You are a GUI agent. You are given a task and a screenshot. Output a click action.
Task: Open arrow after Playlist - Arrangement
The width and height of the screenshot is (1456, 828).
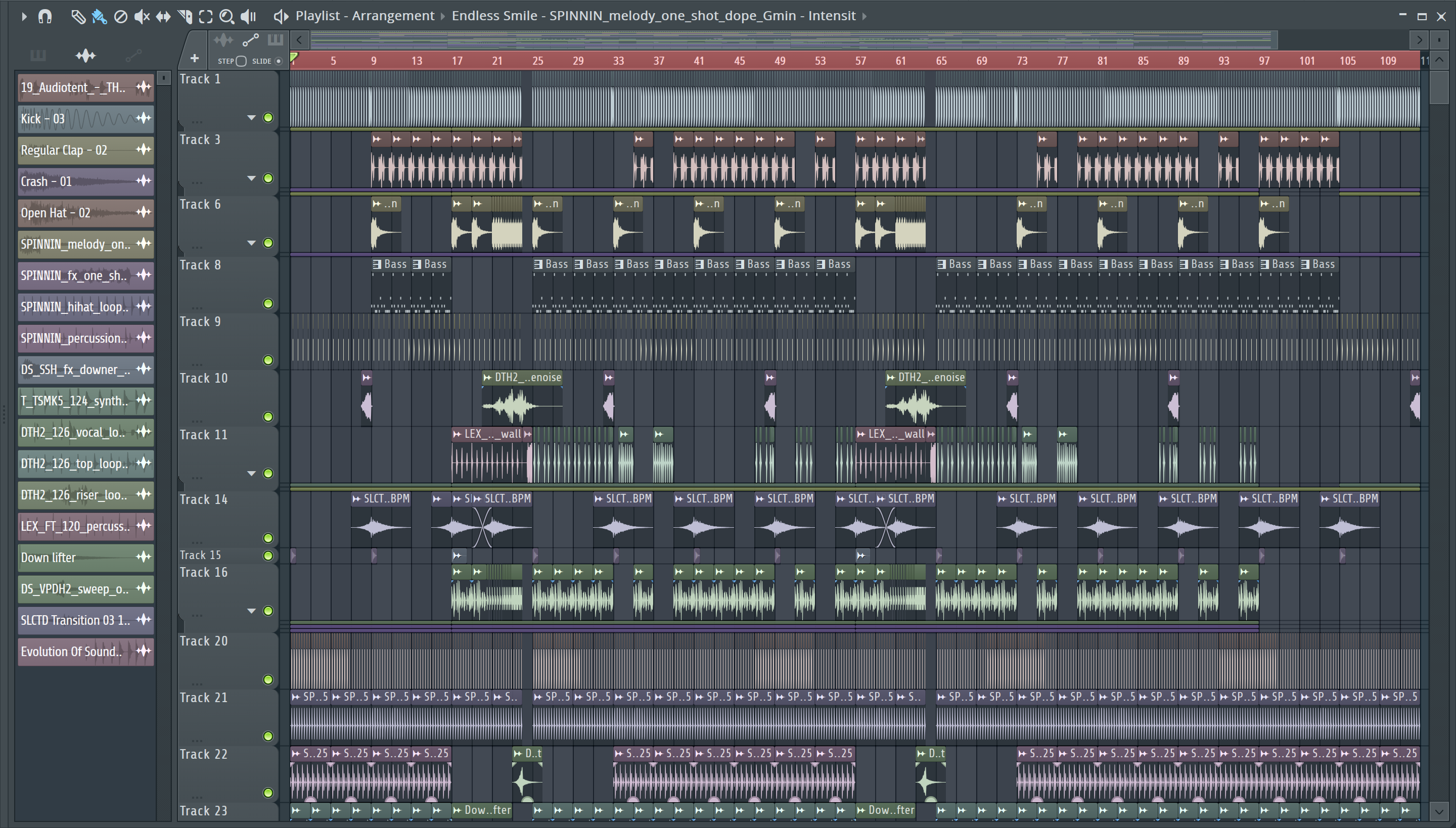click(443, 17)
